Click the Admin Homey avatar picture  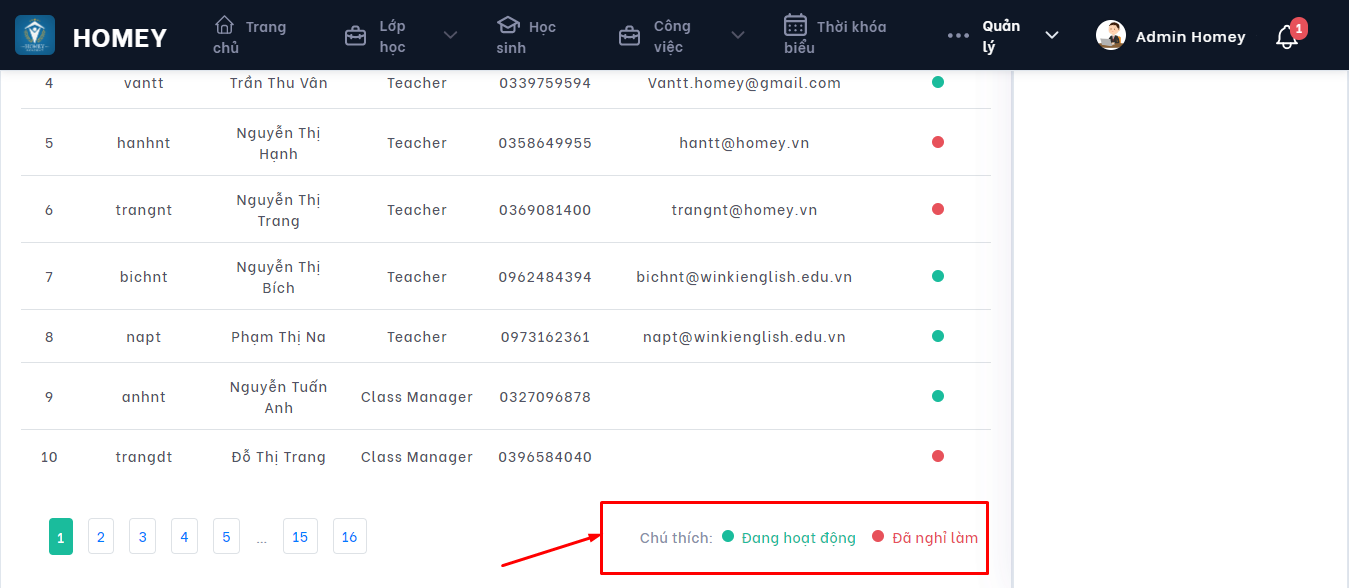coord(1111,36)
